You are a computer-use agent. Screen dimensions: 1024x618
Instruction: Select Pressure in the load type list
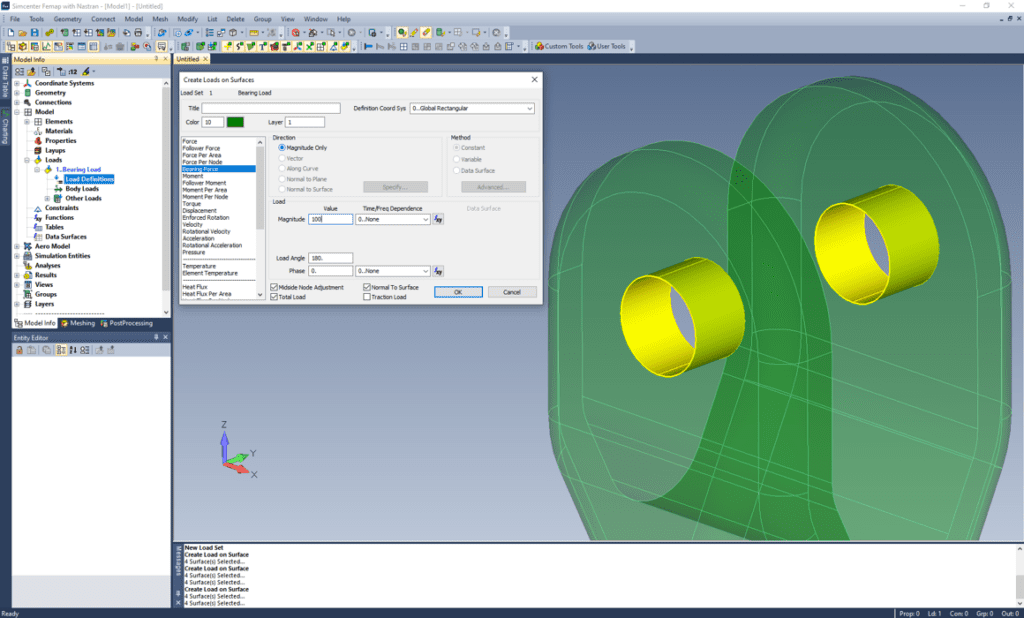click(195, 251)
